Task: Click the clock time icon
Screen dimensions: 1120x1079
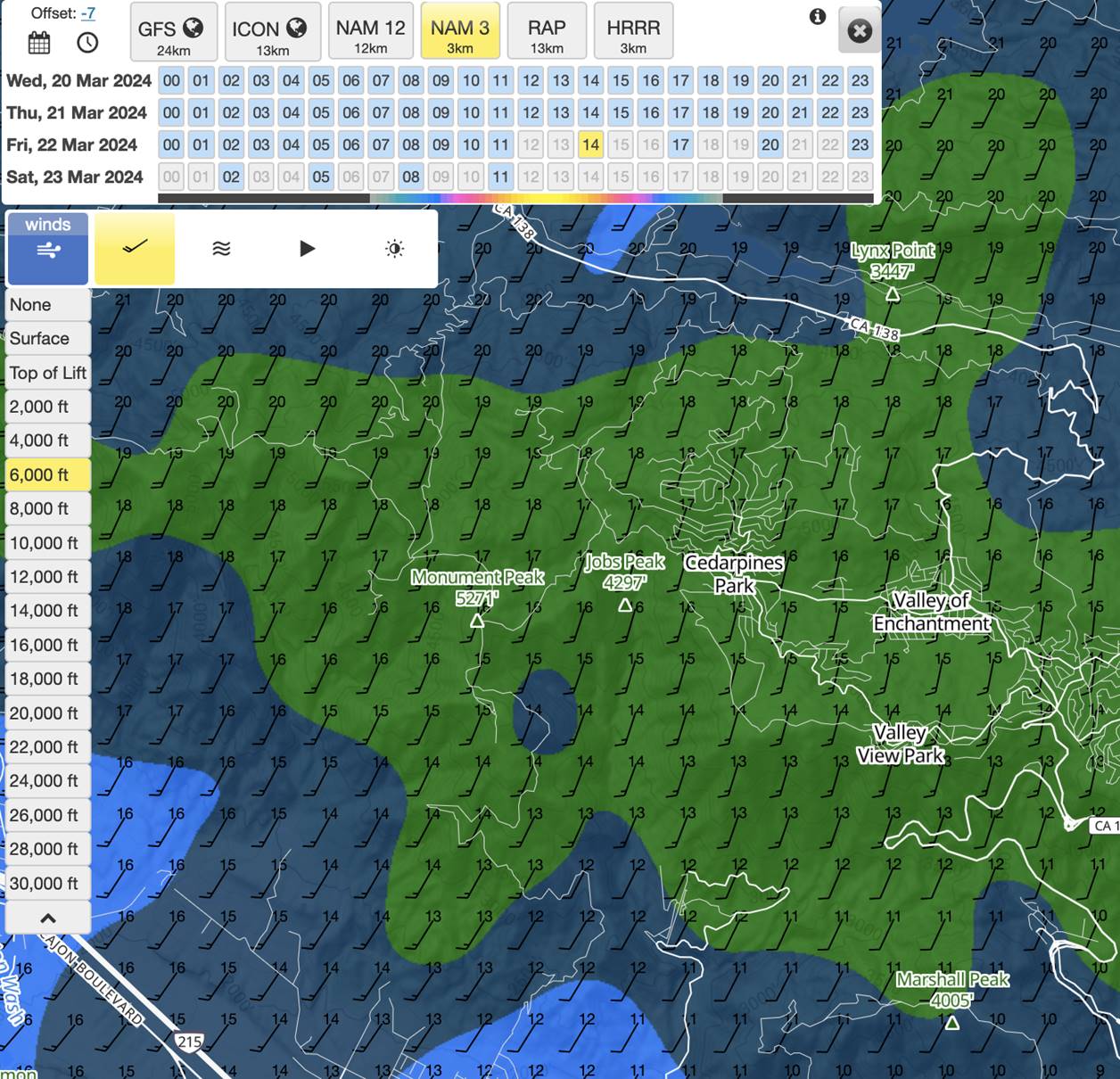Action: click(87, 42)
